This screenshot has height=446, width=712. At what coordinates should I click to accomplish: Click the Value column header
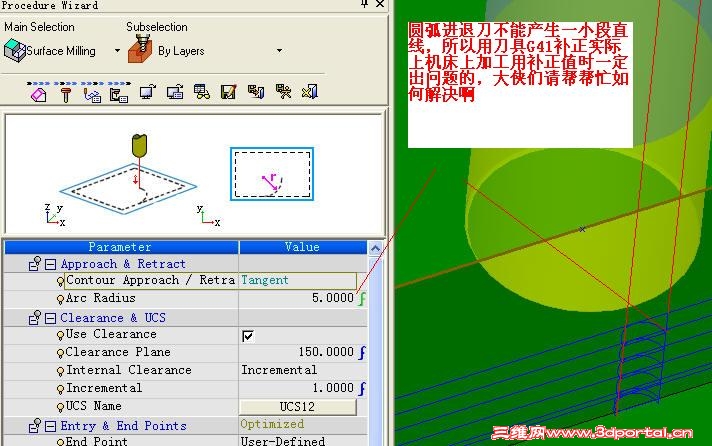click(x=302, y=247)
